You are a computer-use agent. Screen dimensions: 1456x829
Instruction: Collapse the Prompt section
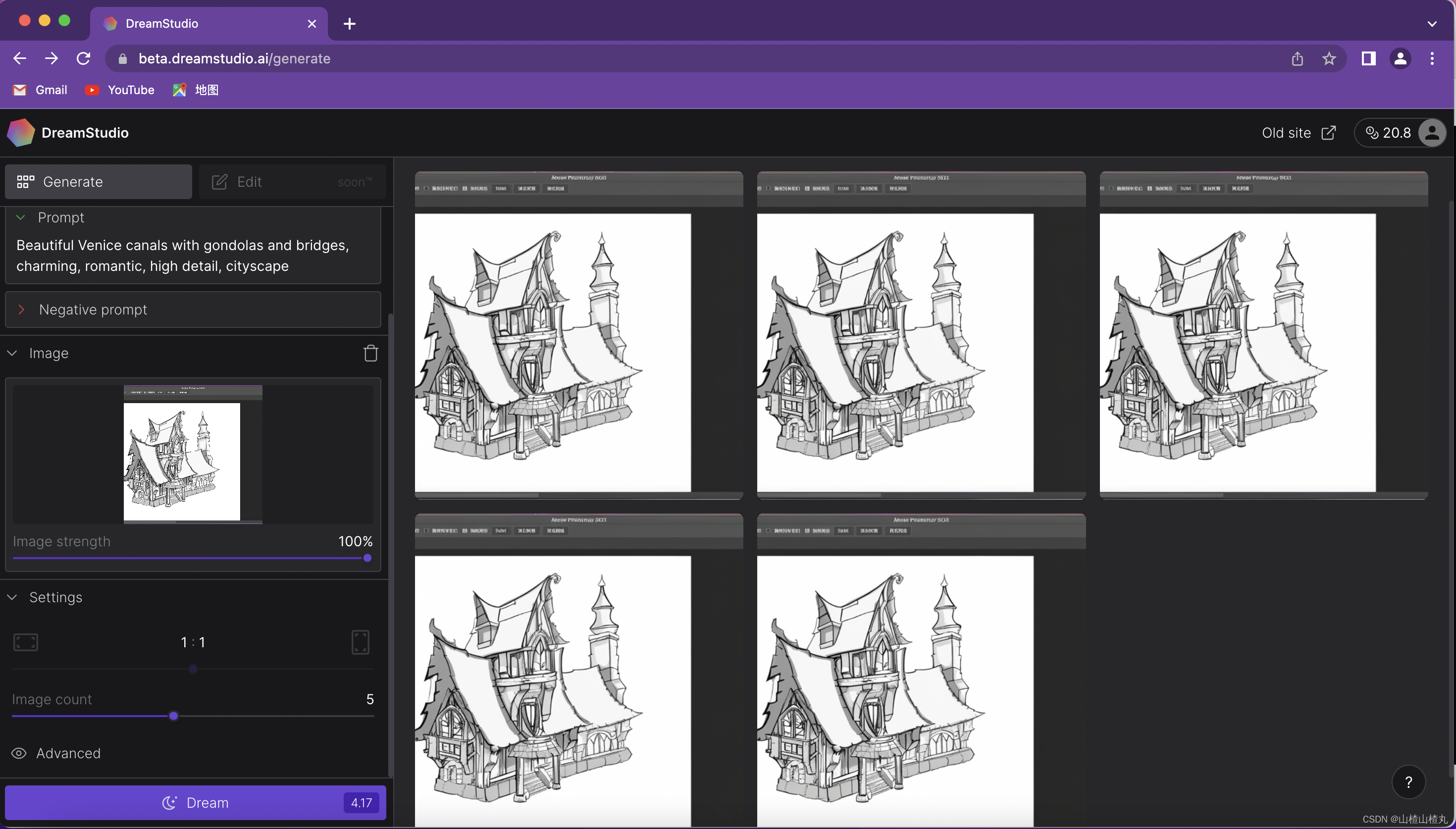[x=21, y=217]
